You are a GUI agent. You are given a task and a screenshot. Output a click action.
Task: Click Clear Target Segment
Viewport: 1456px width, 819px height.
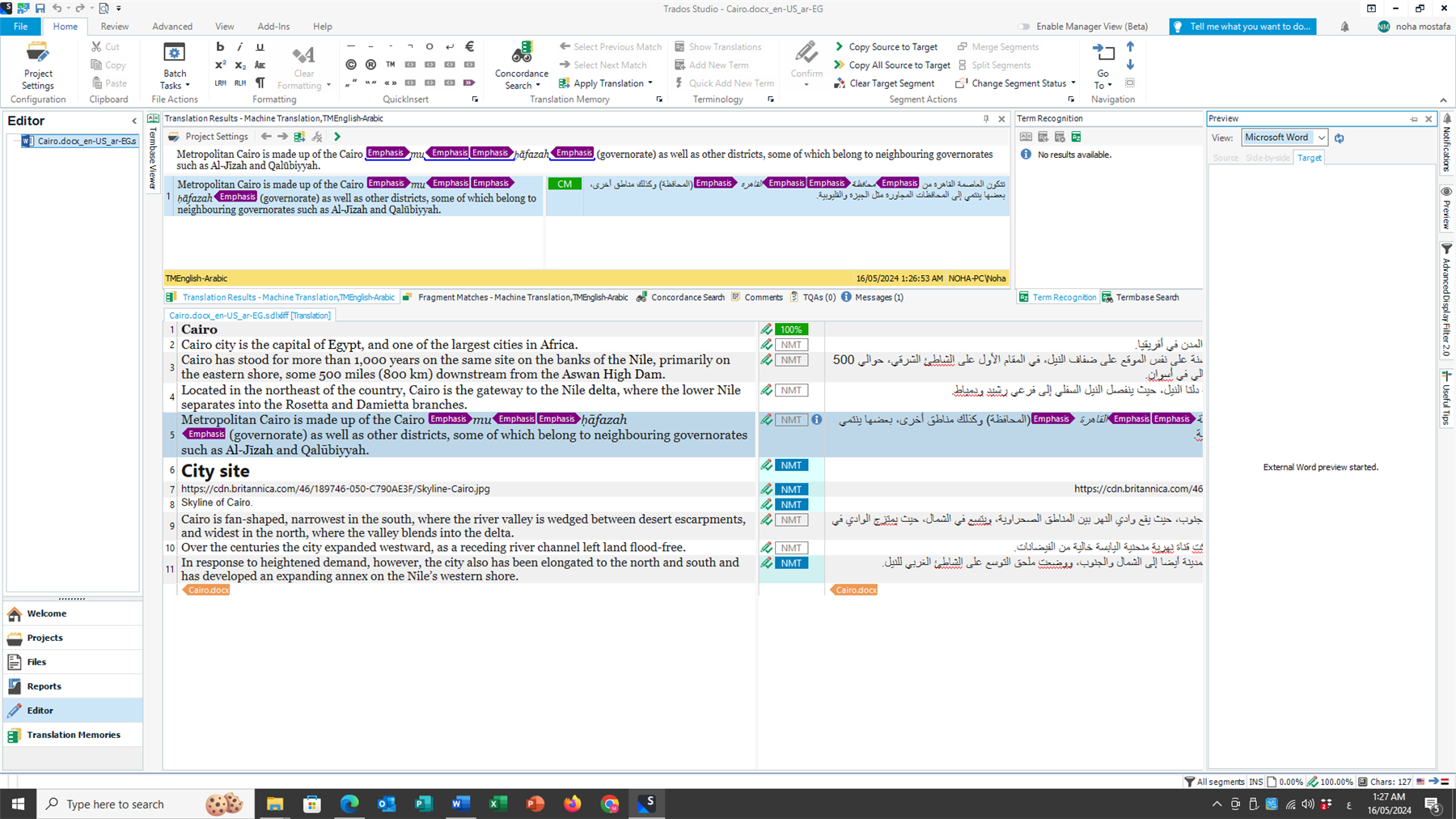884,83
